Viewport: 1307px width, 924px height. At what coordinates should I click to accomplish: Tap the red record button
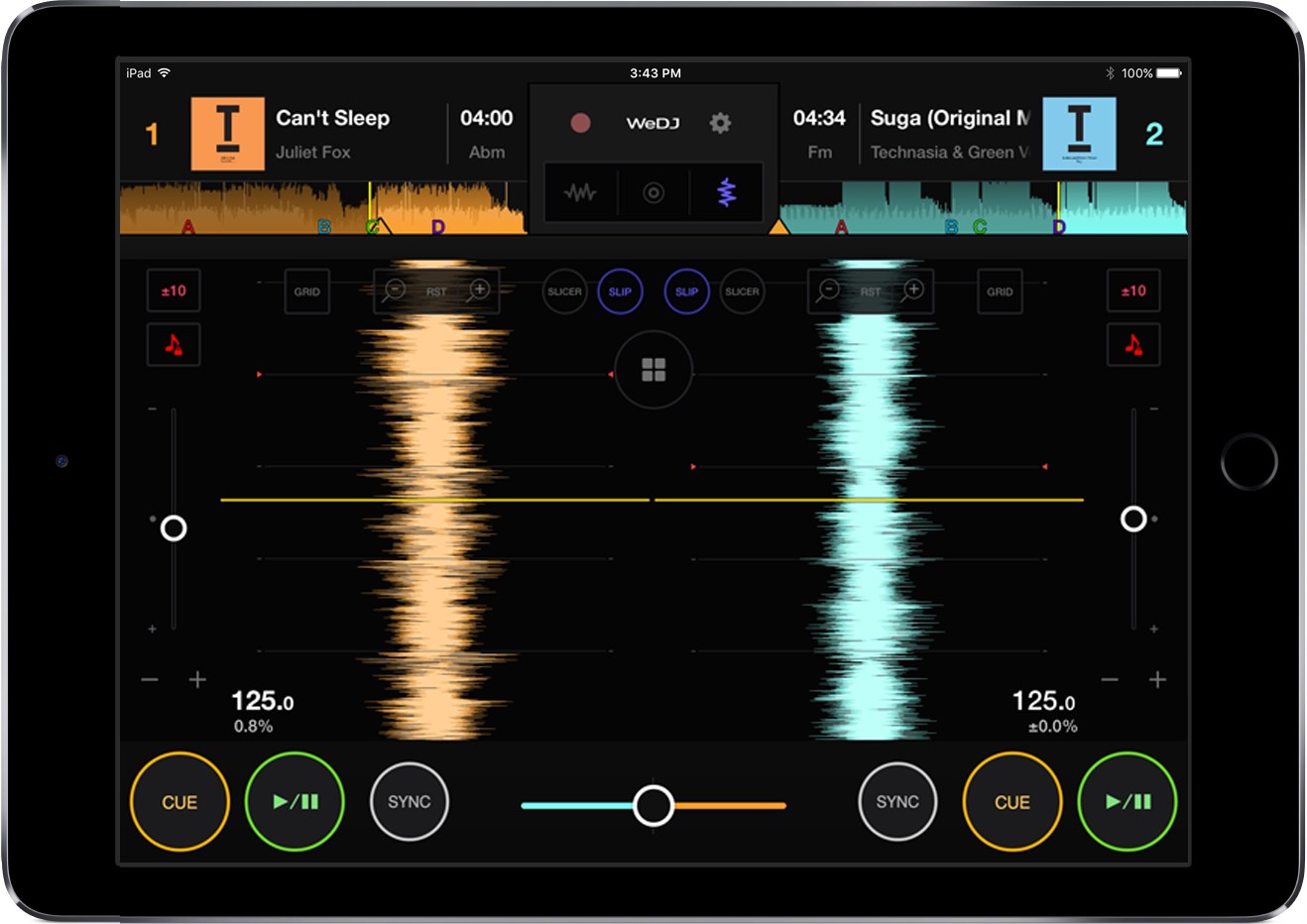point(580,123)
